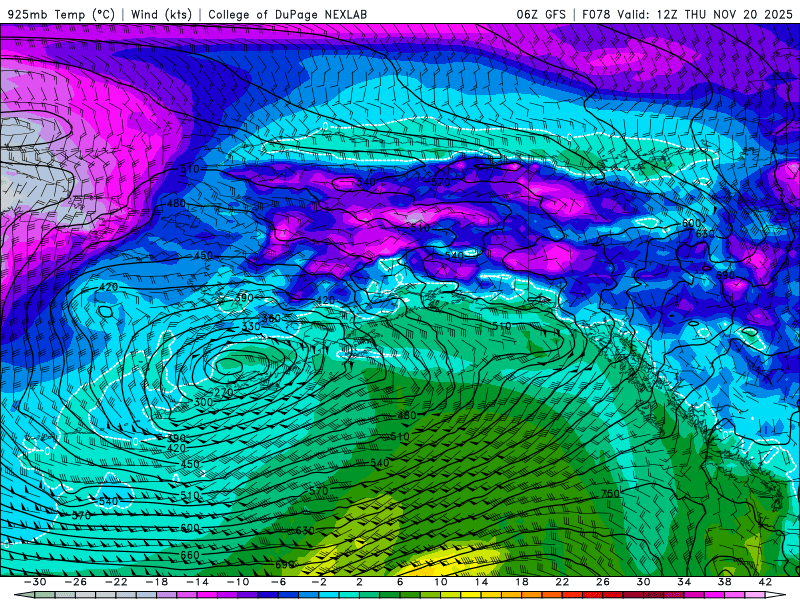The width and height of the screenshot is (800, 600).
Task: Click the '-14' color scale label
Action: [x=197, y=582]
